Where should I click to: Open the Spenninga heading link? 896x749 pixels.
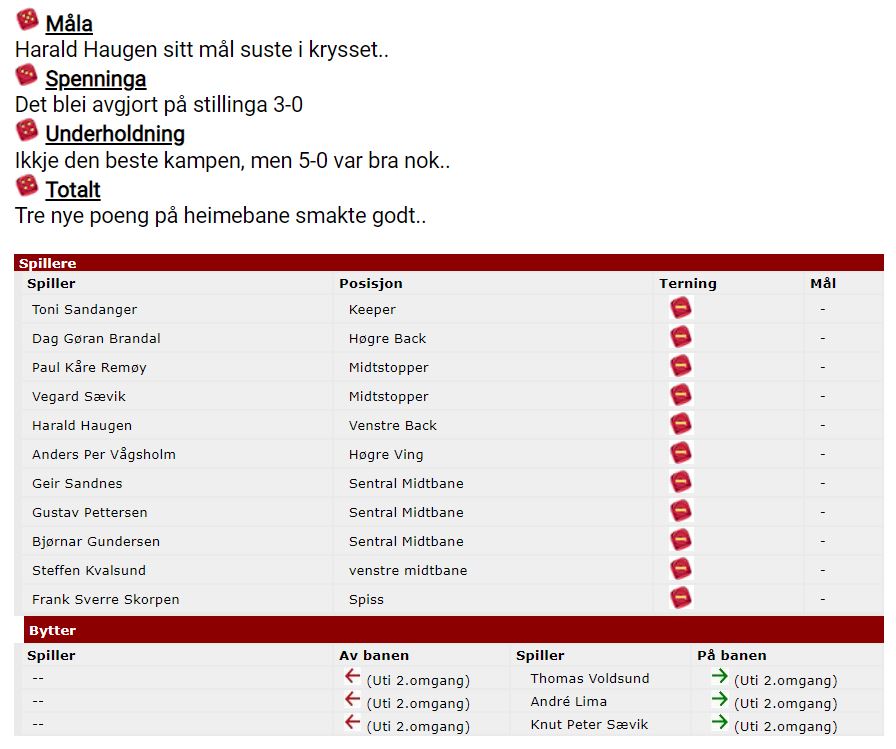click(x=96, y=79)
